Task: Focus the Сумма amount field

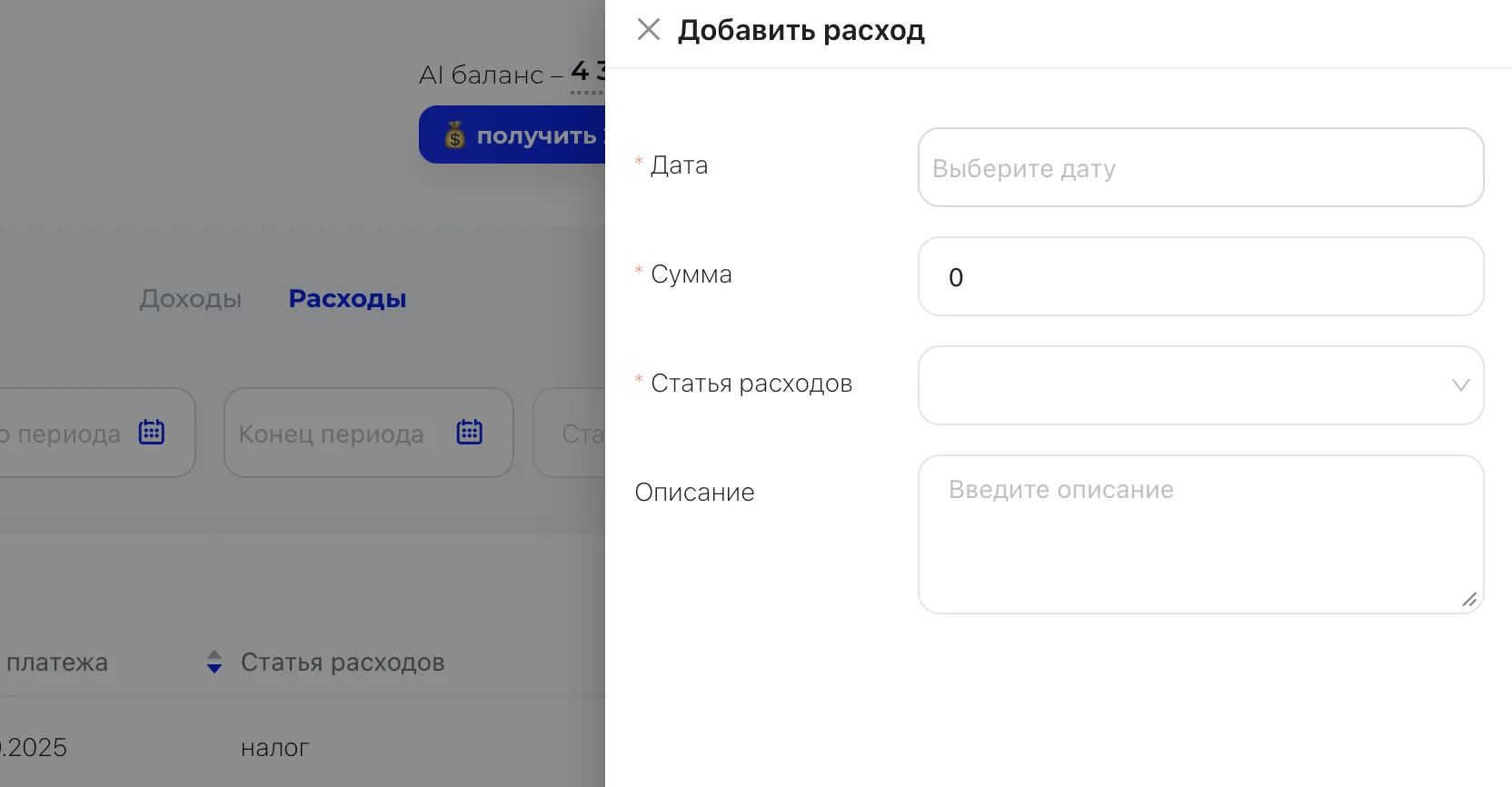Action: tap(1200, 276)
